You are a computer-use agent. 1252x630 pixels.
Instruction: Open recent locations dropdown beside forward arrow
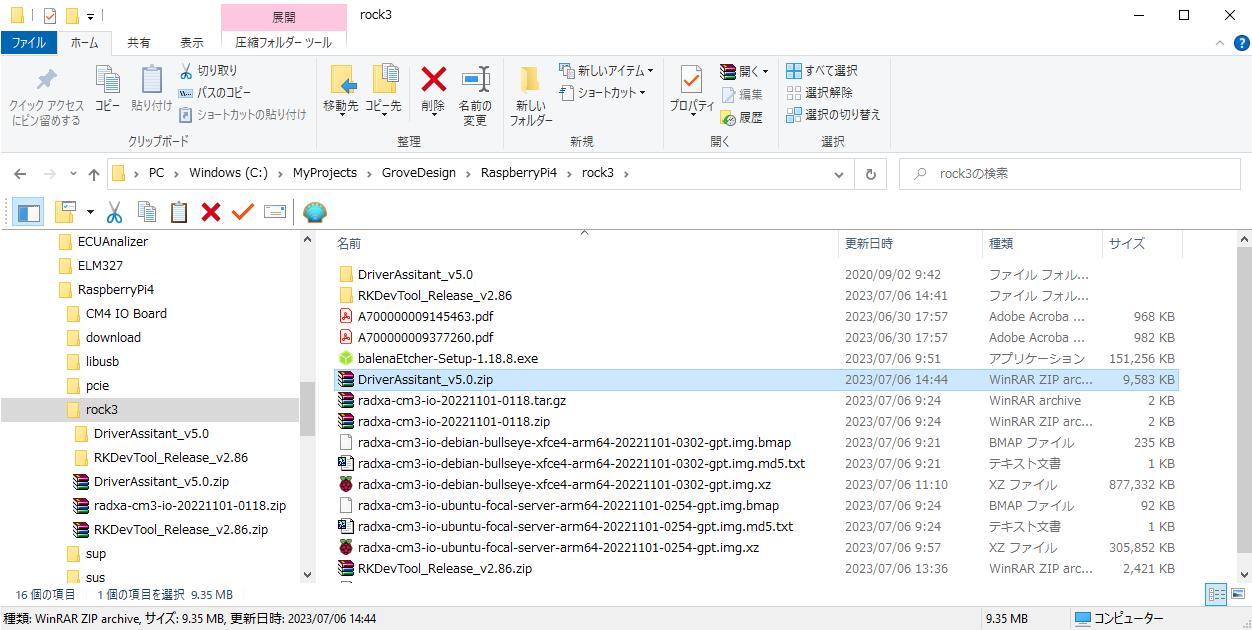72,174
